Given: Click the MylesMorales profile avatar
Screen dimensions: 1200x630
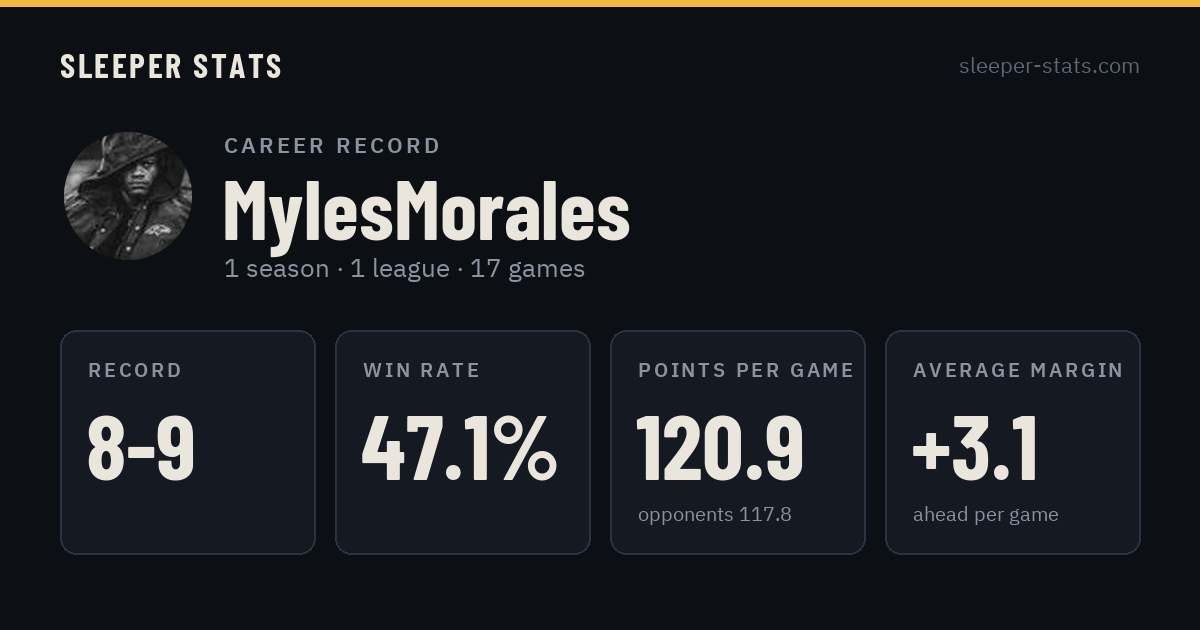Looking at the screenshot, I should (x=128, y=196).
